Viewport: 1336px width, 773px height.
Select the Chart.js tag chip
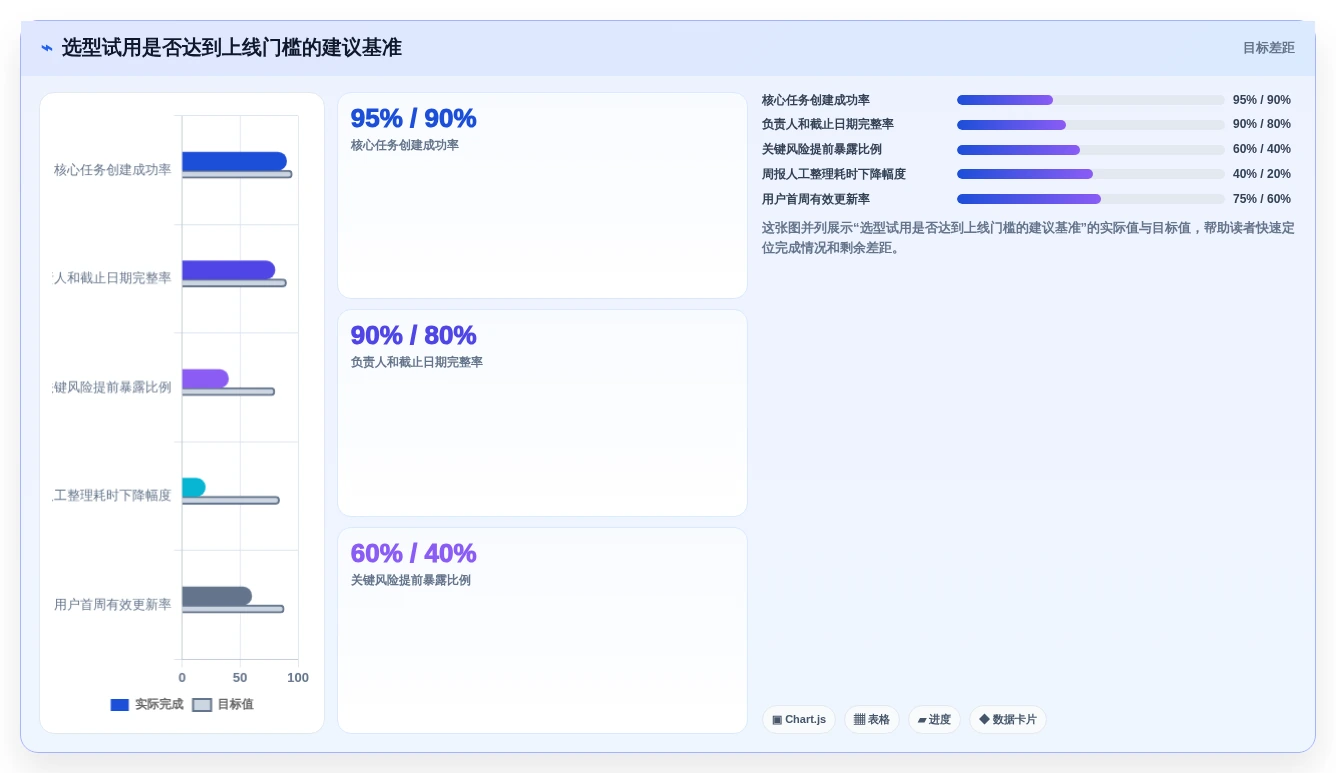799,720
